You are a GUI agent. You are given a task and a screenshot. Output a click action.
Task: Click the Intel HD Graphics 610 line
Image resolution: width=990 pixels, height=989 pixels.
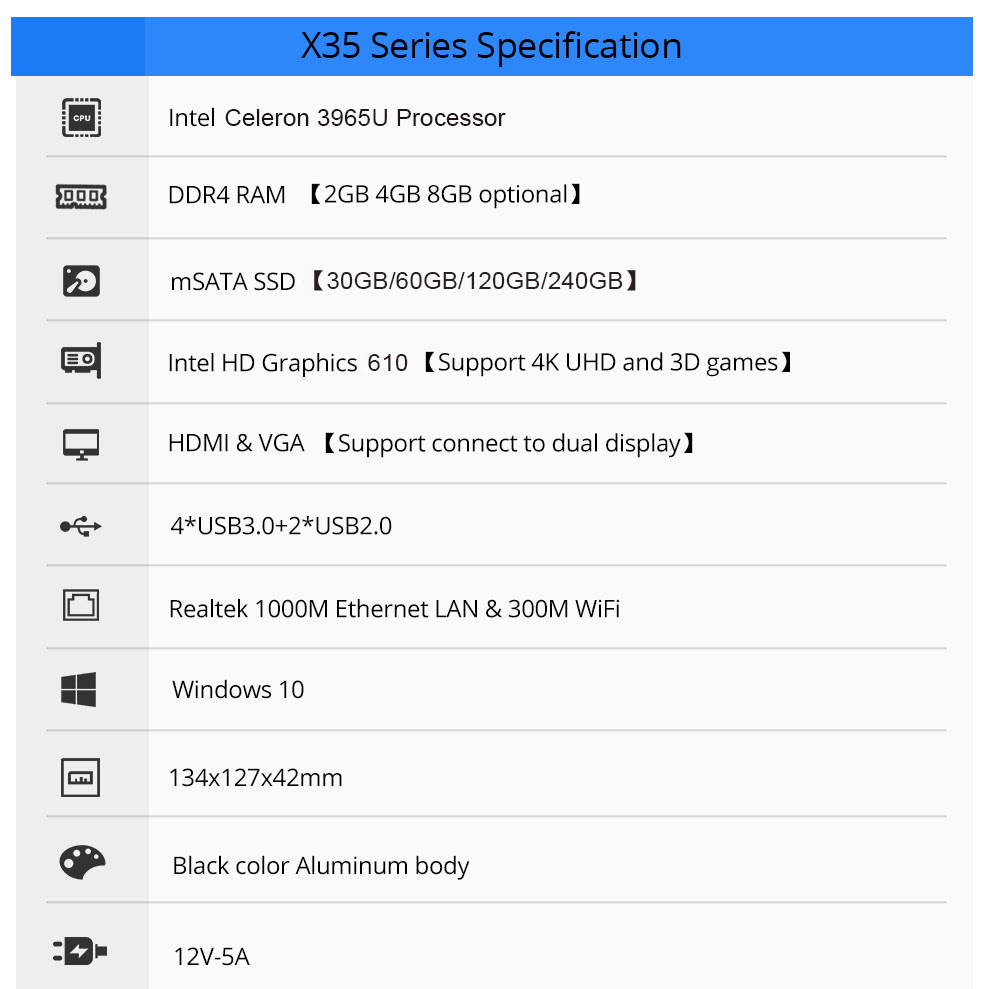pyautogui.click(x=480, y=363)
